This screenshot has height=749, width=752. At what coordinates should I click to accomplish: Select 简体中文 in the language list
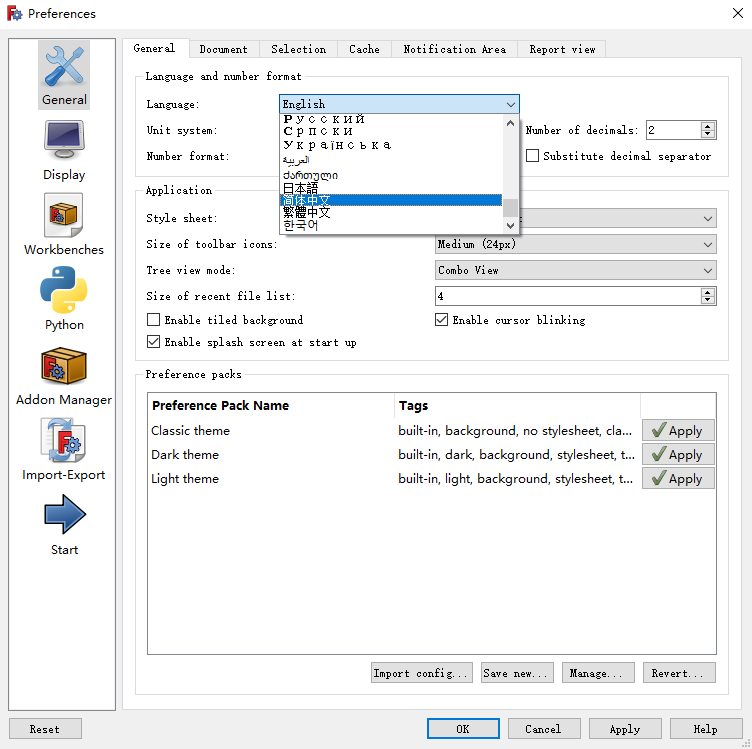click(x=390, y=200)
